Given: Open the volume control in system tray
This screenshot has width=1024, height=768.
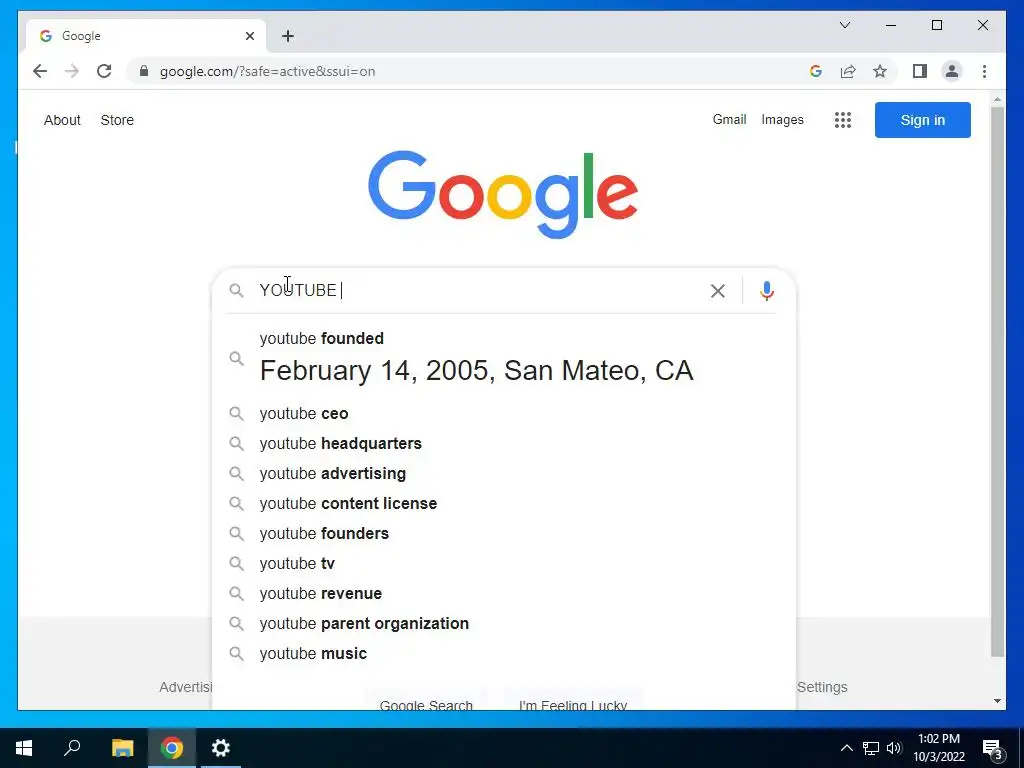Looking at the screenshot, I should click(x=894, y=748).
